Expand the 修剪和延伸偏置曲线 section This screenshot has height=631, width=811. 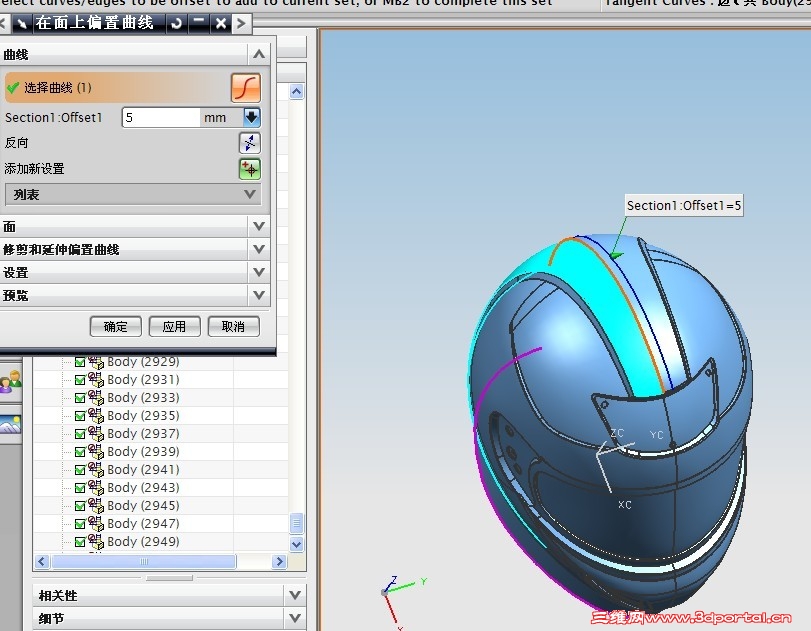(x=259, y=249)
